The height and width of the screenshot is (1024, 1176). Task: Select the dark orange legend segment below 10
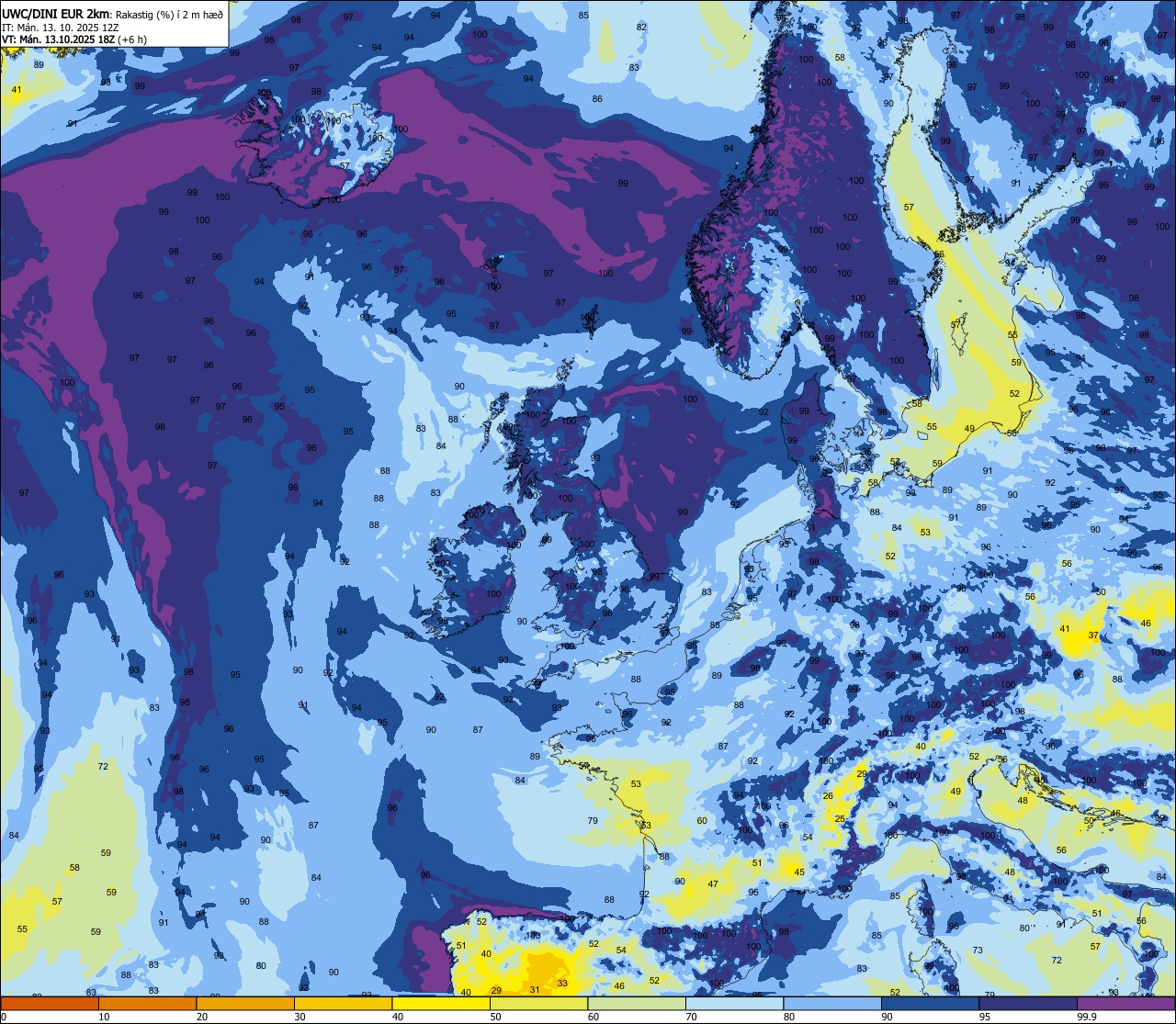50,1003
